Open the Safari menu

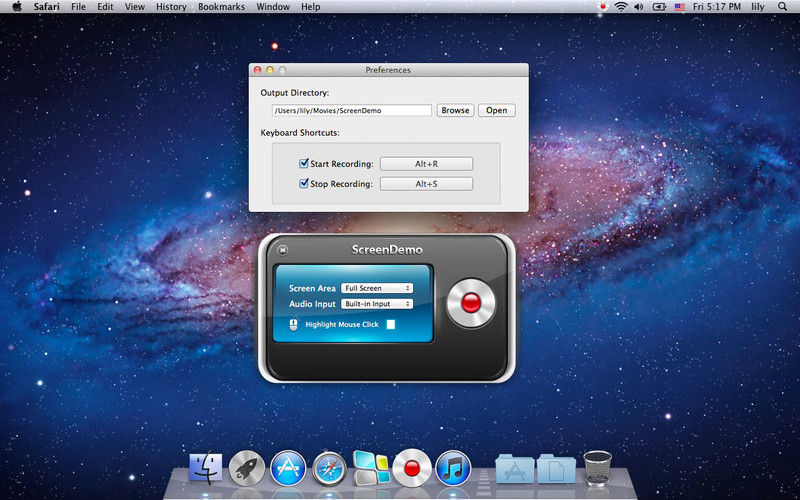[46, 7]
